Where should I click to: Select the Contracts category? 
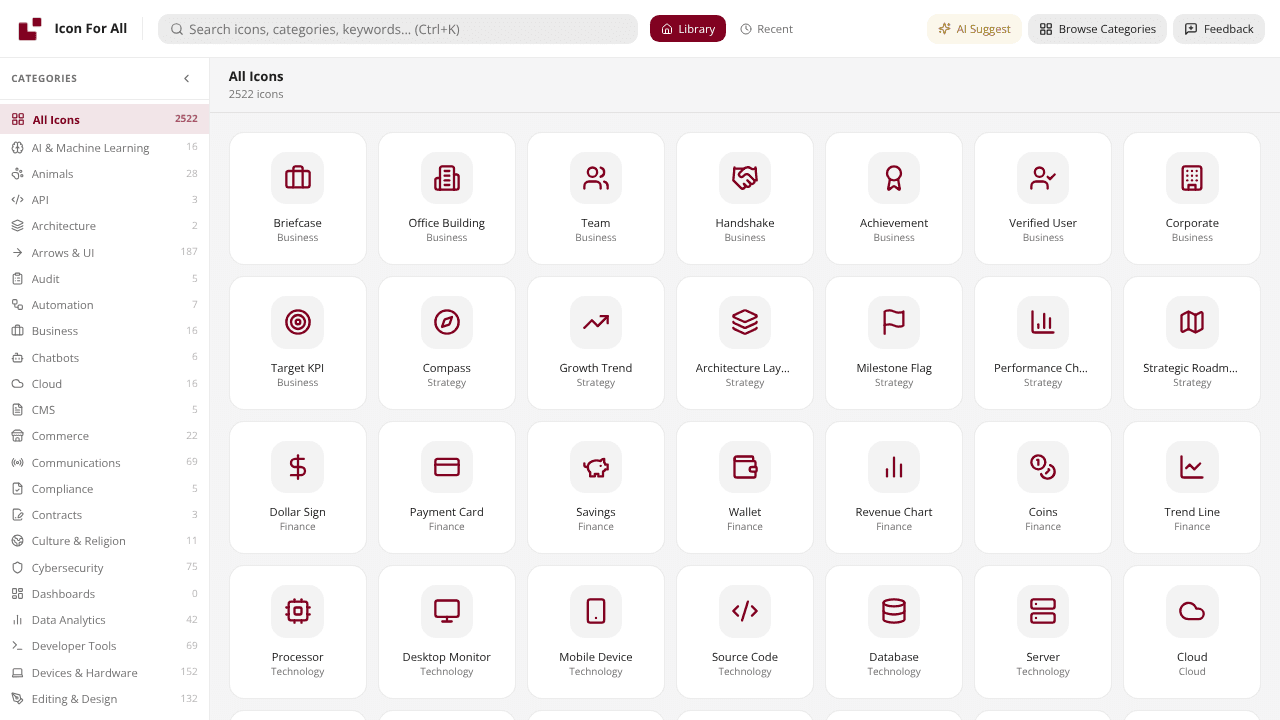tap(104, 514)
